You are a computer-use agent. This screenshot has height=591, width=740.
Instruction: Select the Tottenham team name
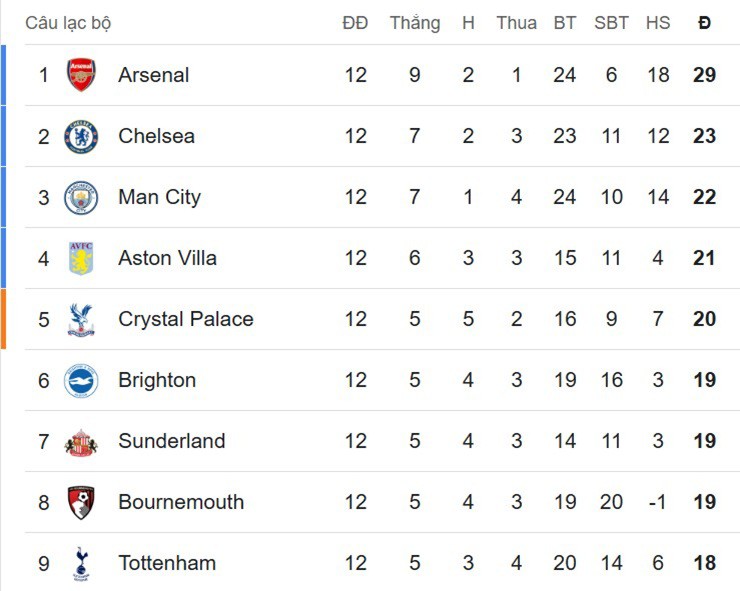coord(166,563)
